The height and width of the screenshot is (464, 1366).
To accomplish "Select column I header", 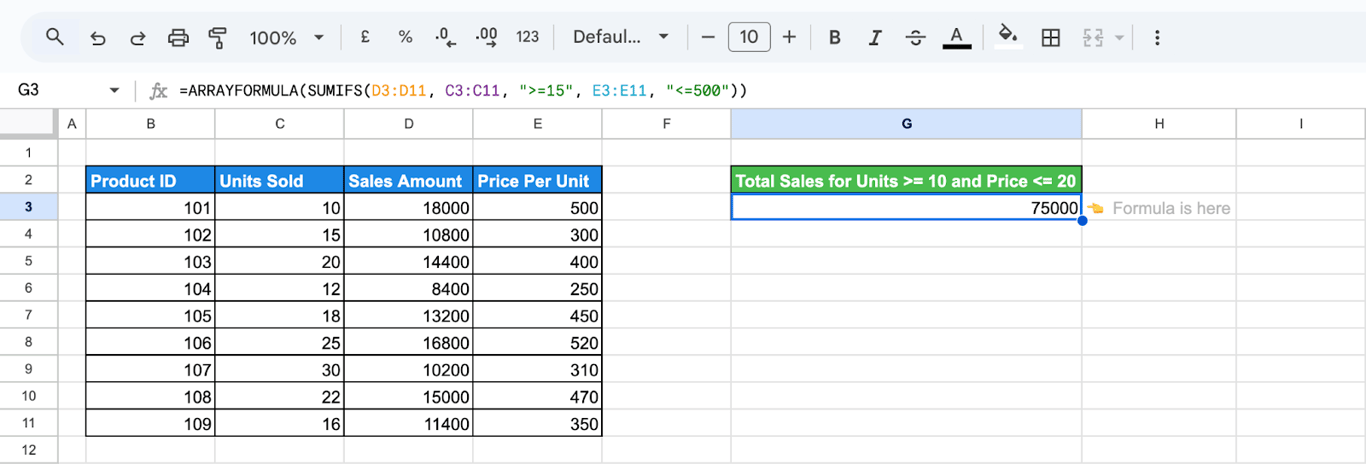I will coord(1300,124).
